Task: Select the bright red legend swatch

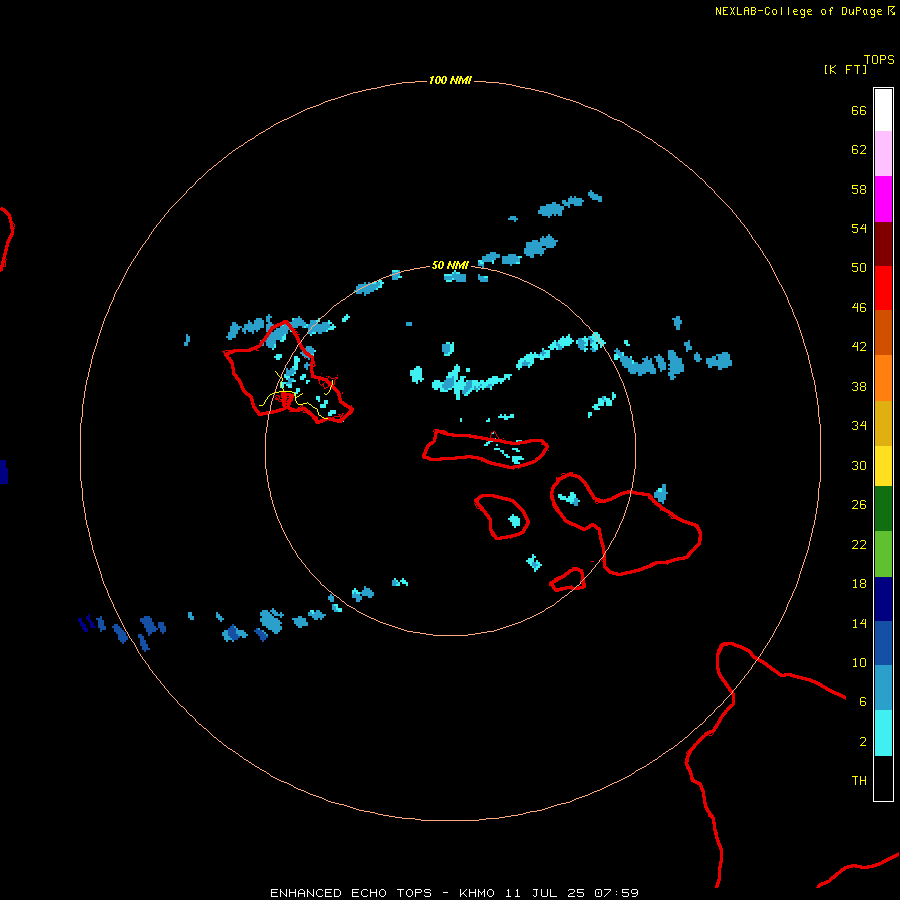Action: (883, 288)
